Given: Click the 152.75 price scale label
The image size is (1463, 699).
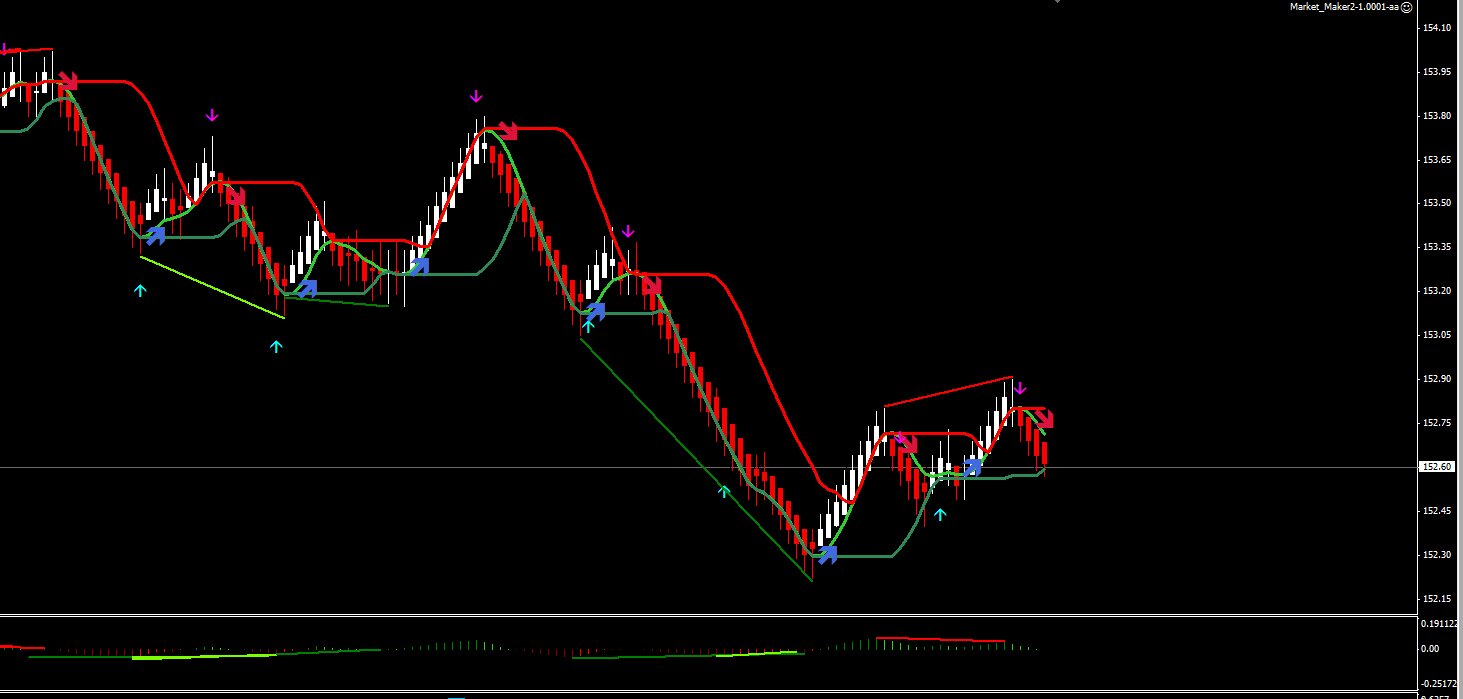Looking at the screenshot, I should click(1436, 423).
